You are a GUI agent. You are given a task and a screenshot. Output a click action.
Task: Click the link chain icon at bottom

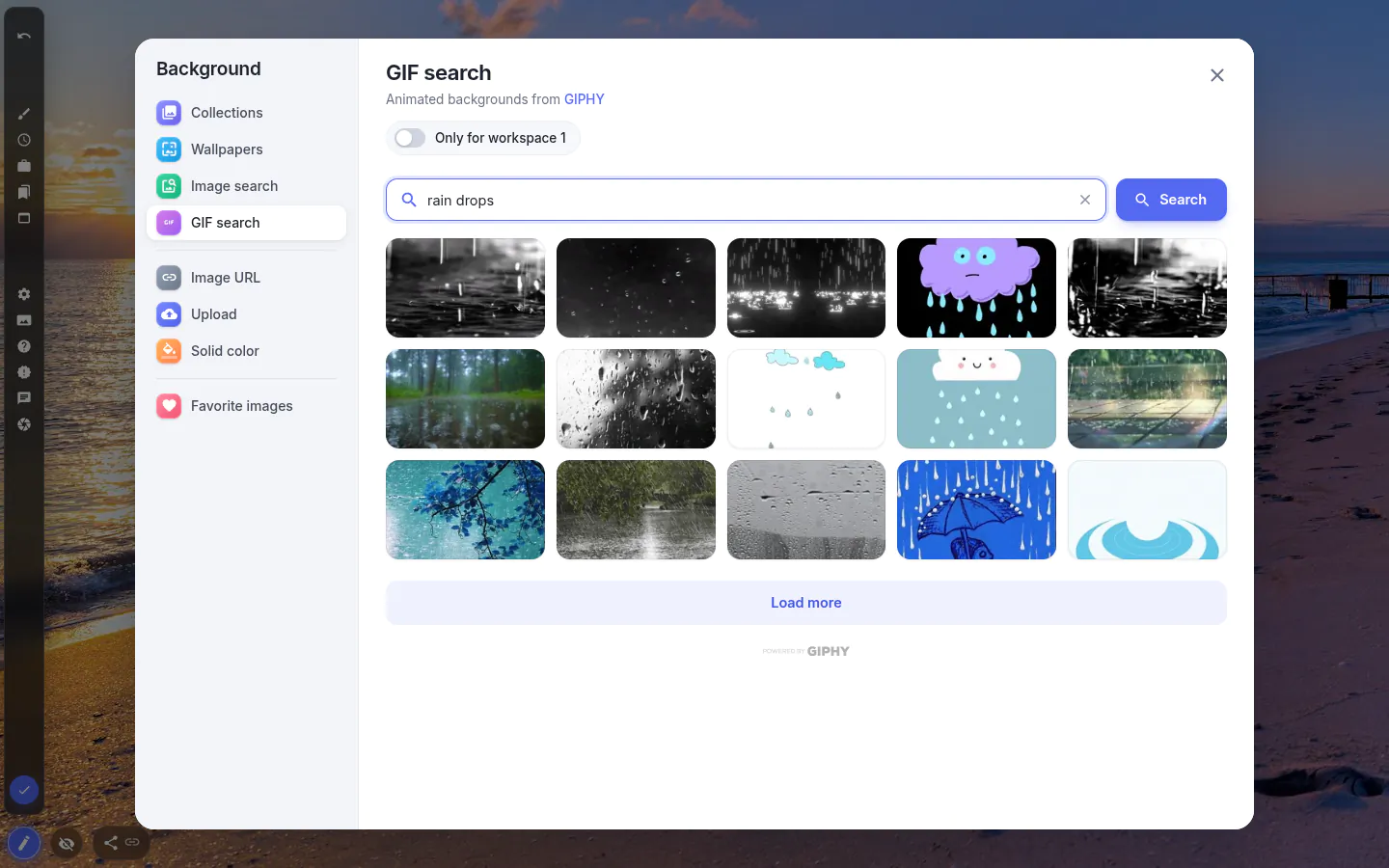pos(132,843)
